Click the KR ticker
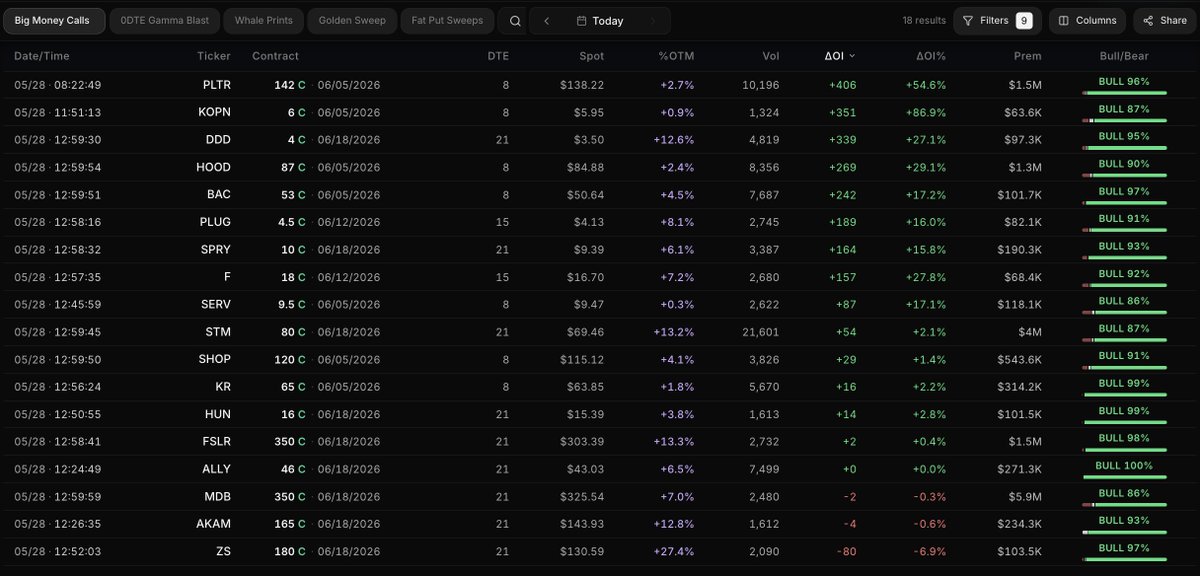The image size is (1200, 576). pos(223,387)
